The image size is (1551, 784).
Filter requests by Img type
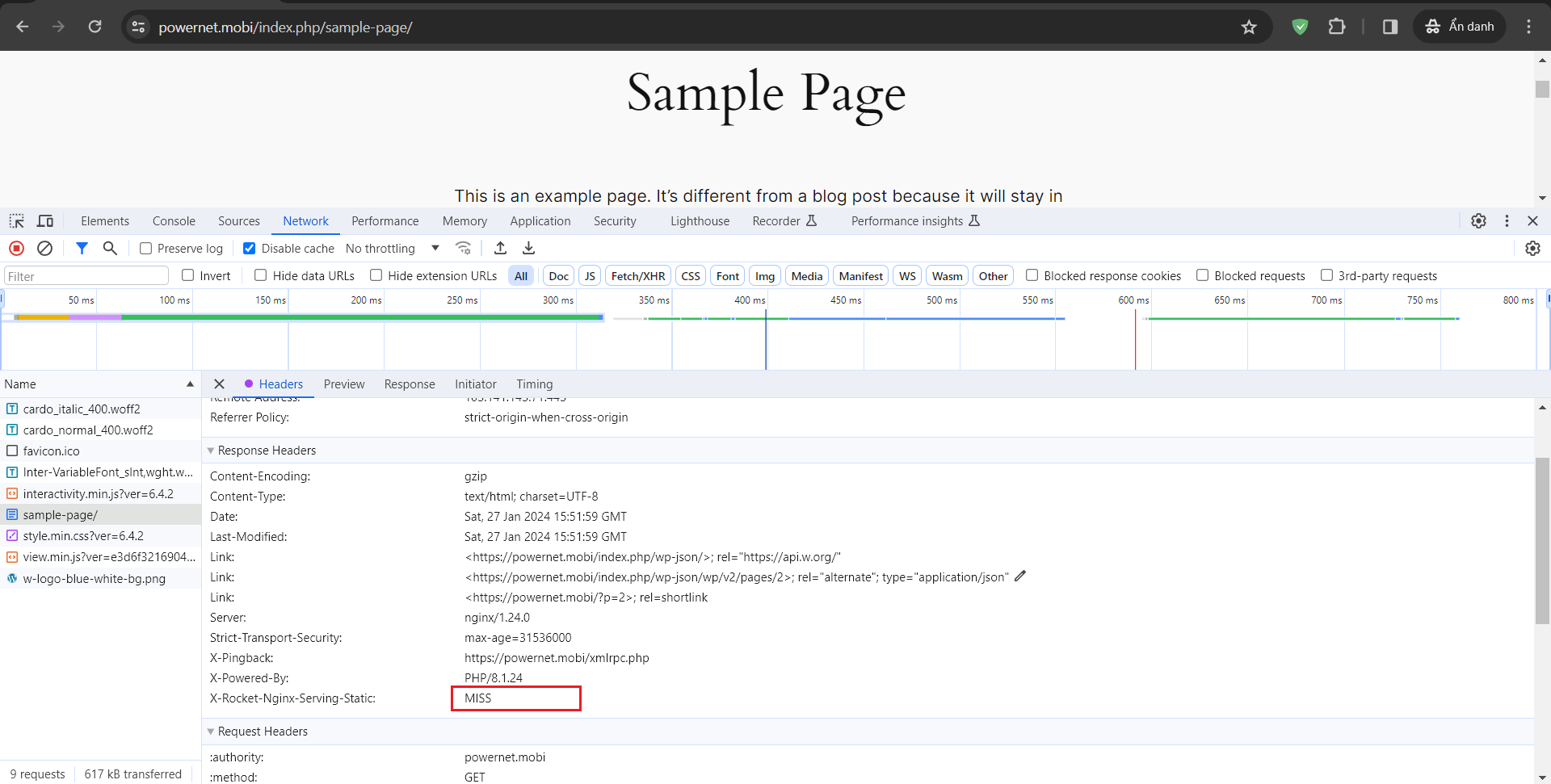tap(765, 276)
